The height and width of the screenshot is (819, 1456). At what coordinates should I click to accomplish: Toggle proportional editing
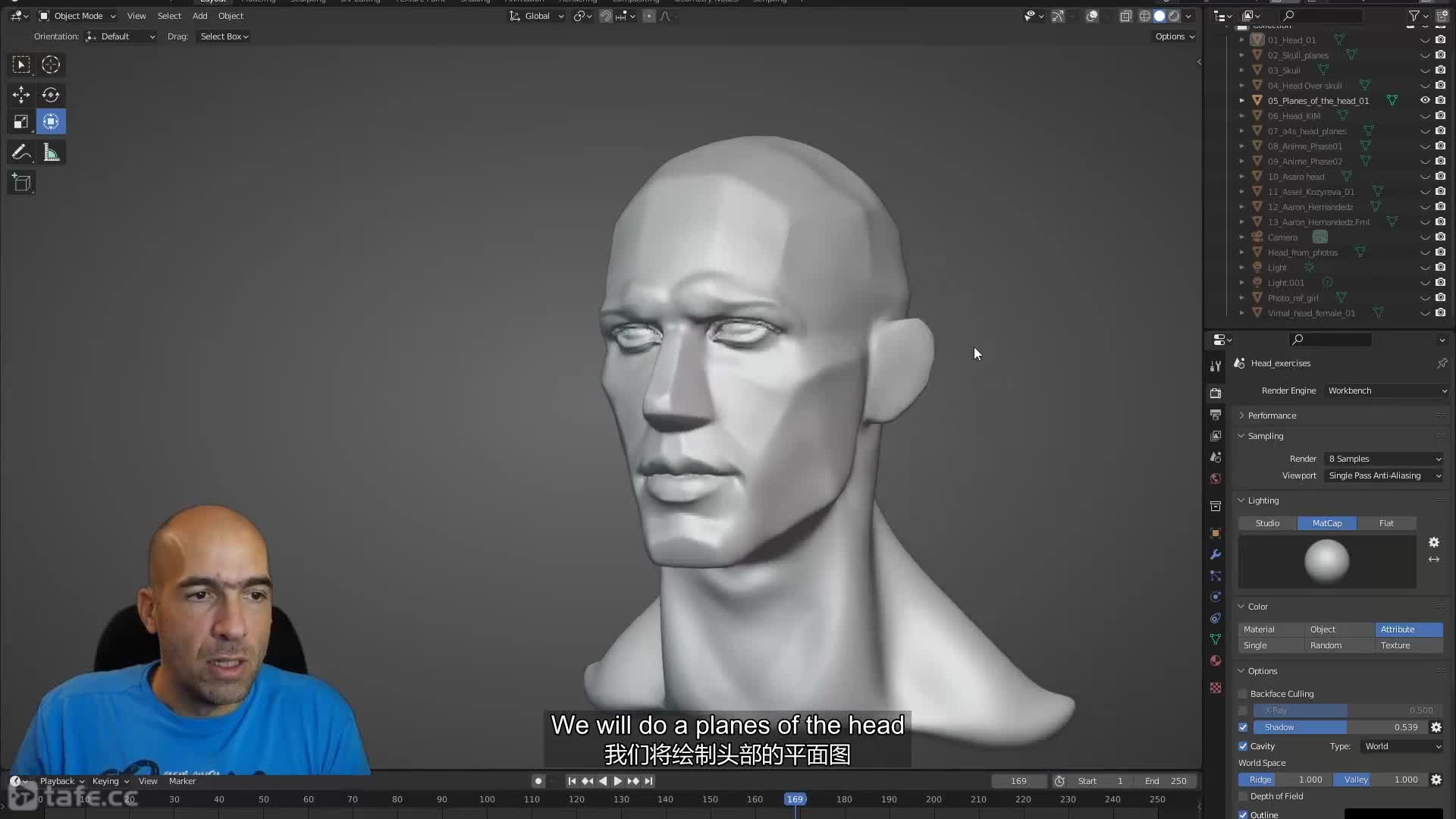coord(649,16)
